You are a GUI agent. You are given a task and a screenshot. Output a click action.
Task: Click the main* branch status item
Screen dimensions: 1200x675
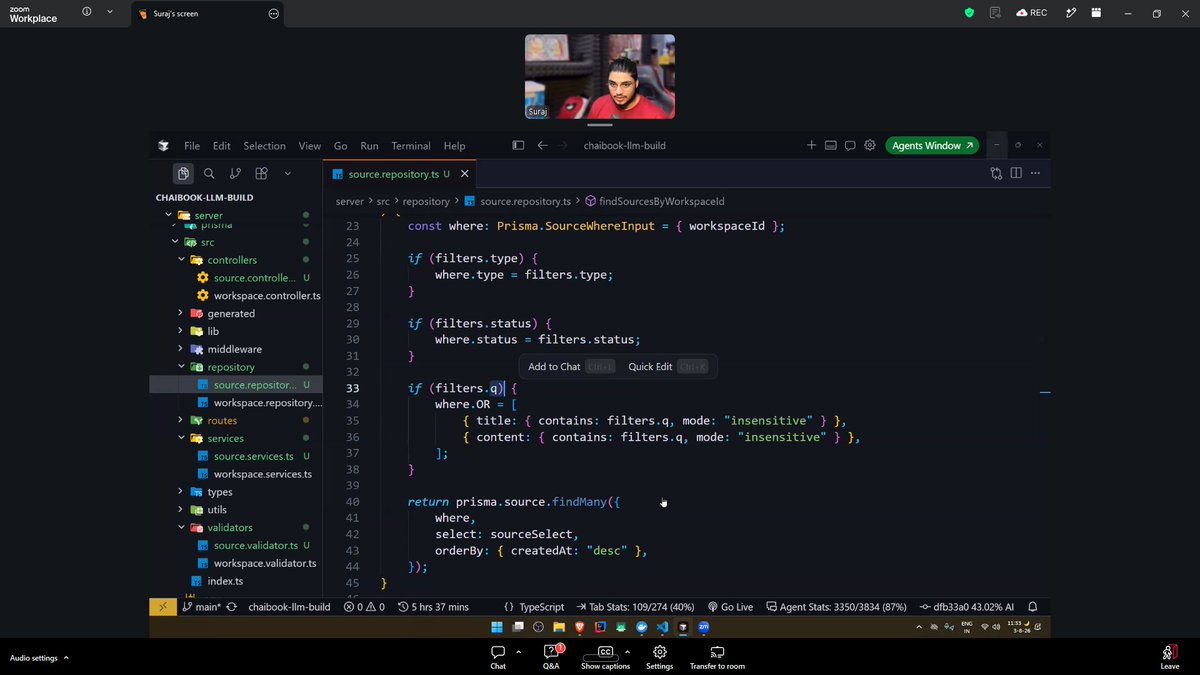pyautogui.click(x=201, y=607)
